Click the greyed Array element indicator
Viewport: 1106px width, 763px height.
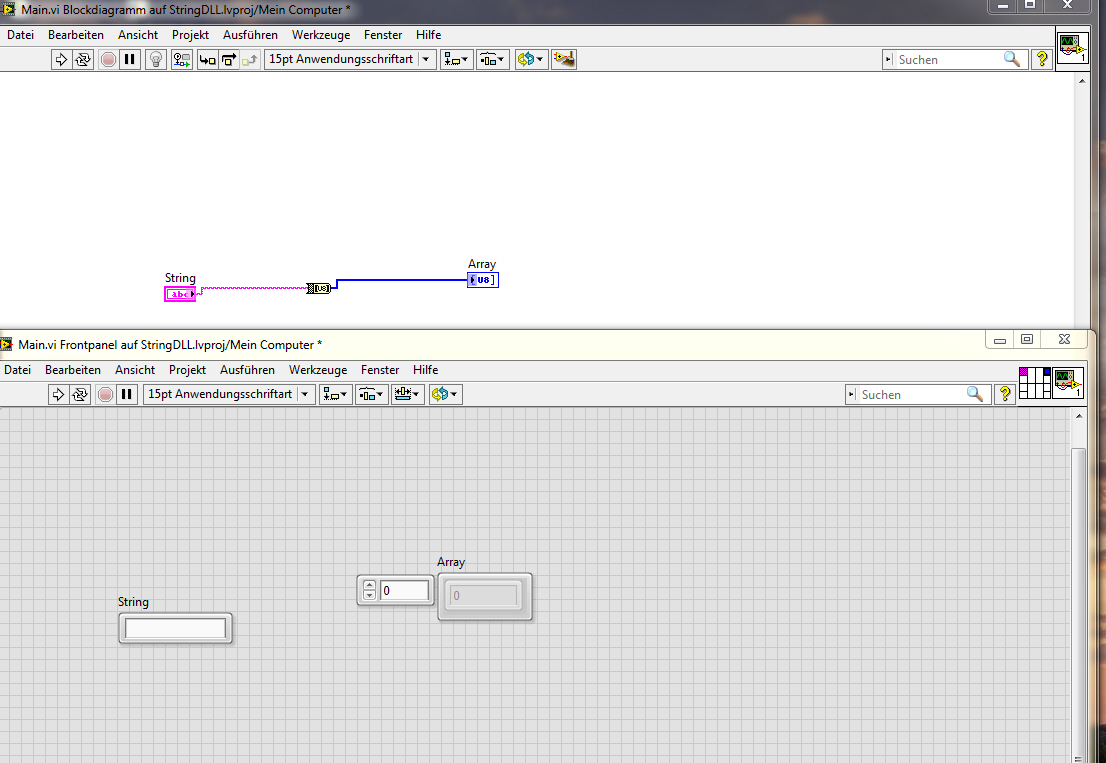tap(485, 596)
